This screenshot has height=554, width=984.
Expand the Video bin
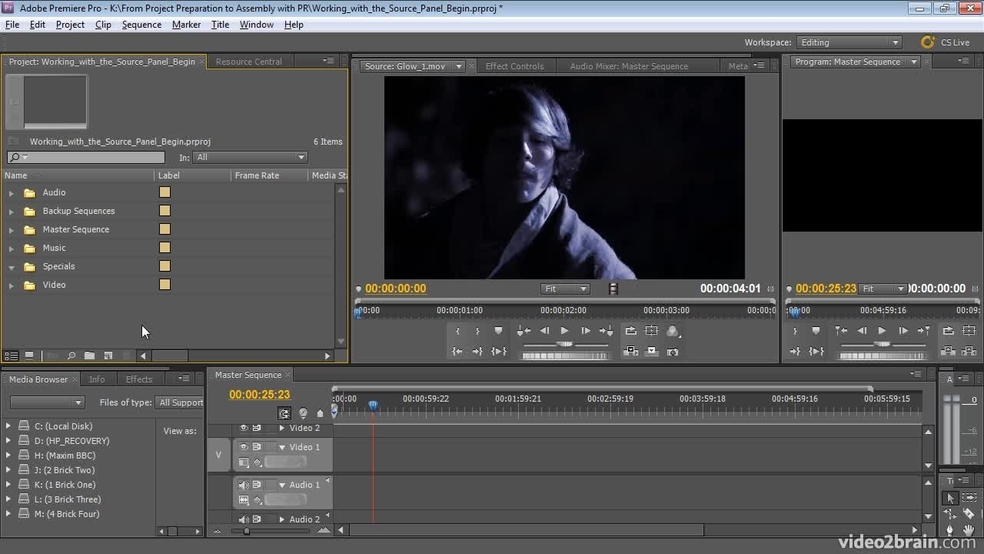pos(11,286)
